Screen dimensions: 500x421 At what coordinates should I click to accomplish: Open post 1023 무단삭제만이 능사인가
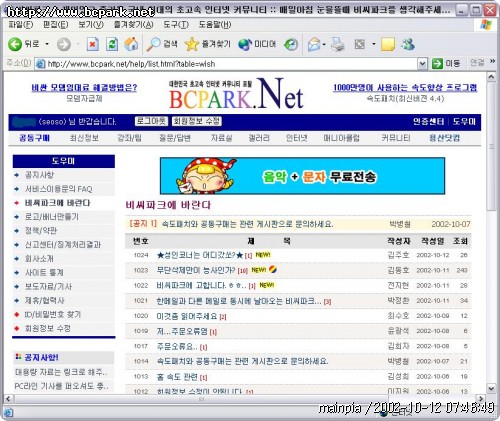(196, 270)
